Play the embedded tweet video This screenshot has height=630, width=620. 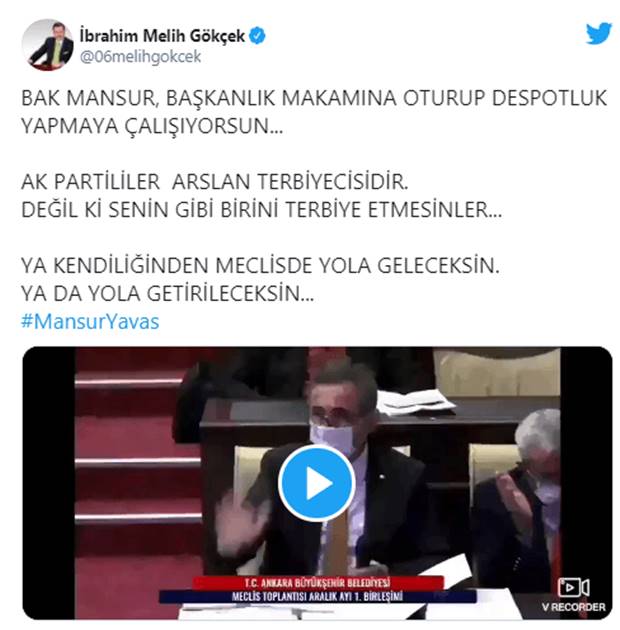point(317,483)
